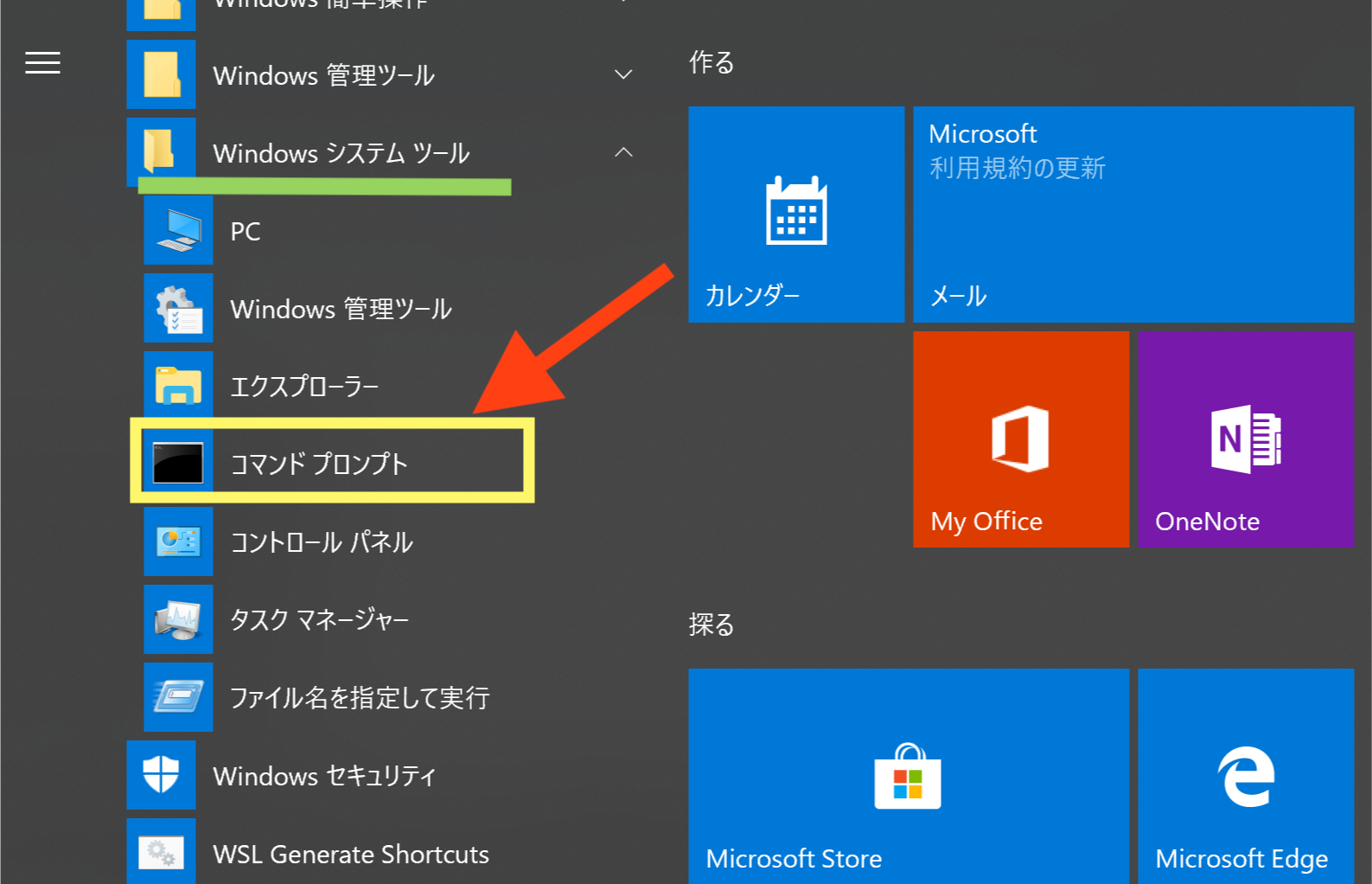The image size is (1372, 884).
Task: Open the PC computer icon
Action: click(x=178, y=230)
